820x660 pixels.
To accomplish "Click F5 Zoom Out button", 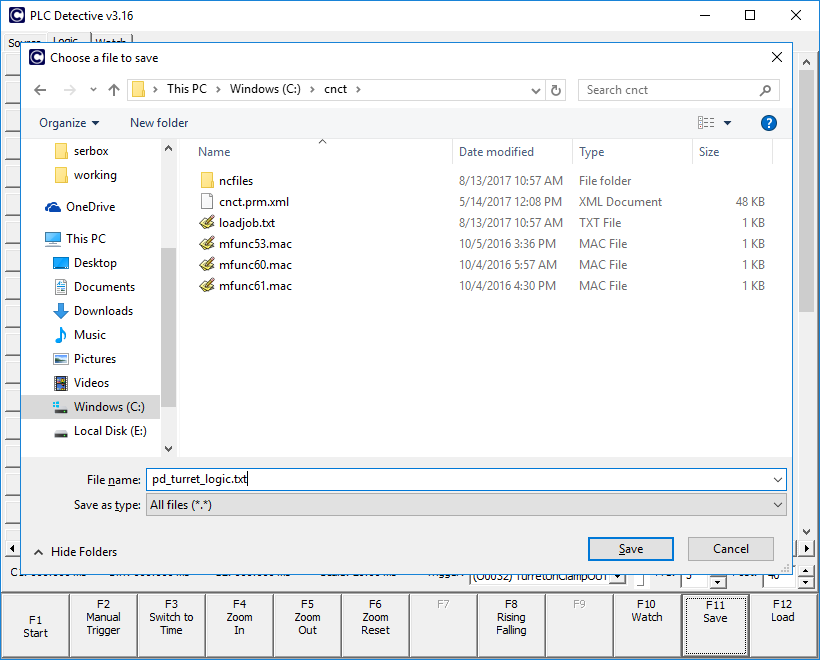I will (x=308, y=625).
